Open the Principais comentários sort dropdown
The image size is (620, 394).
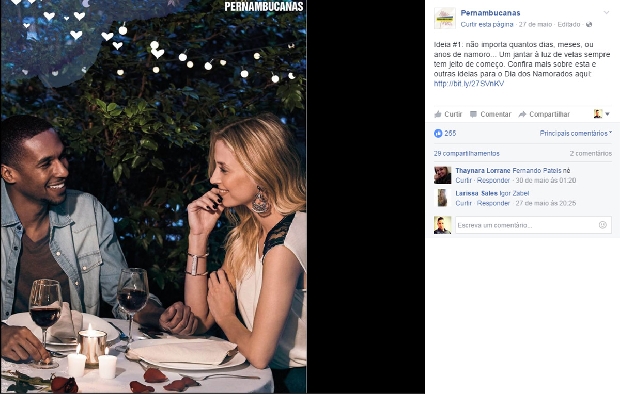point(576,133)
